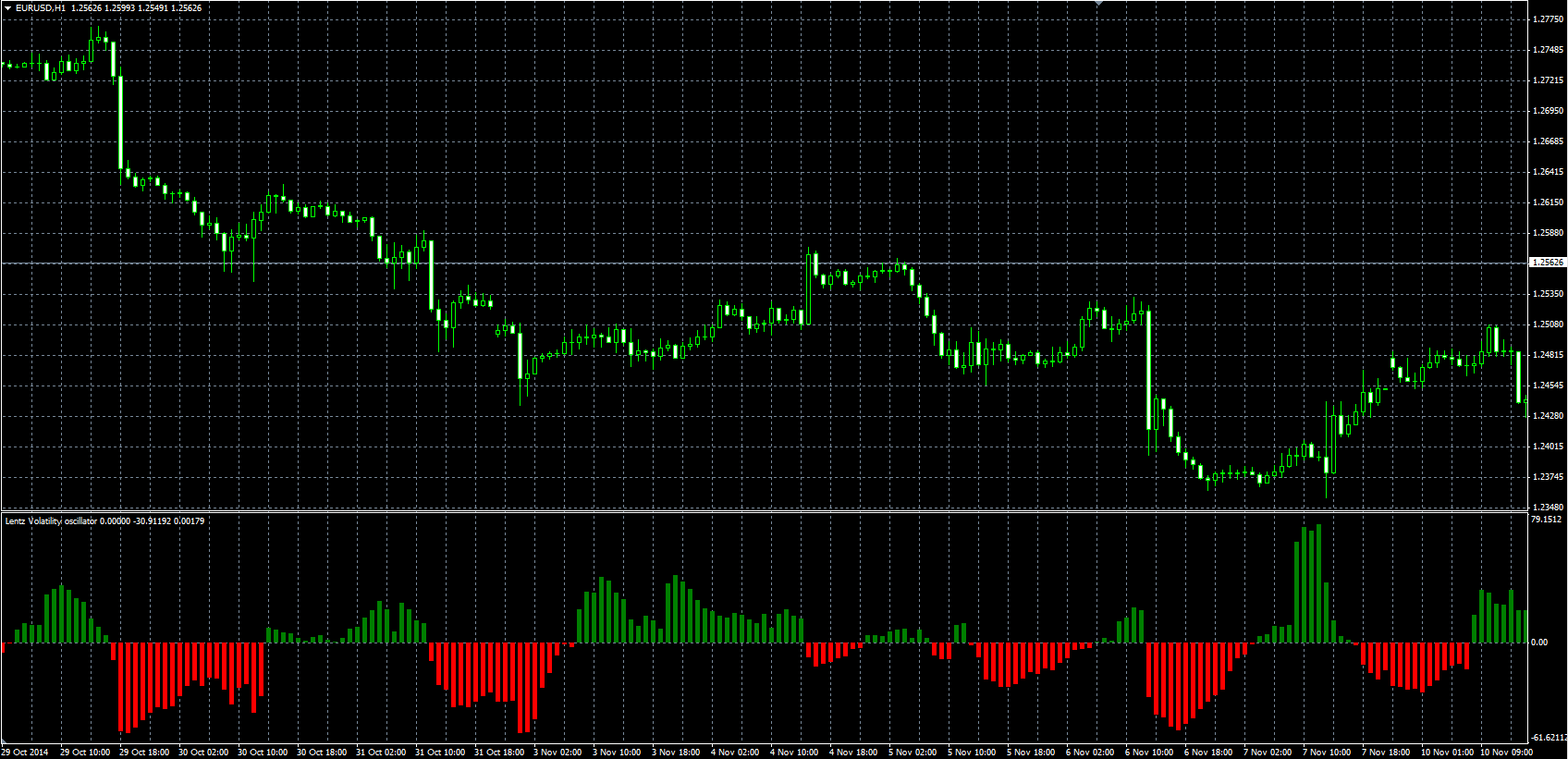Viewport: 1568px width, 759px height.
Task: Click the oscillator scale value -61.6211
Action: tap(1549, 738)
